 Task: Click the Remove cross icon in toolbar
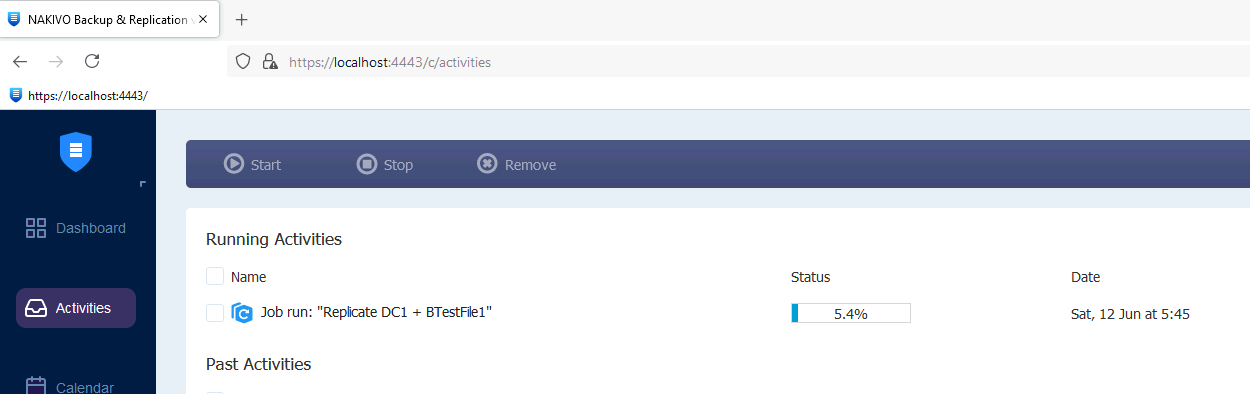coord(487,164)
